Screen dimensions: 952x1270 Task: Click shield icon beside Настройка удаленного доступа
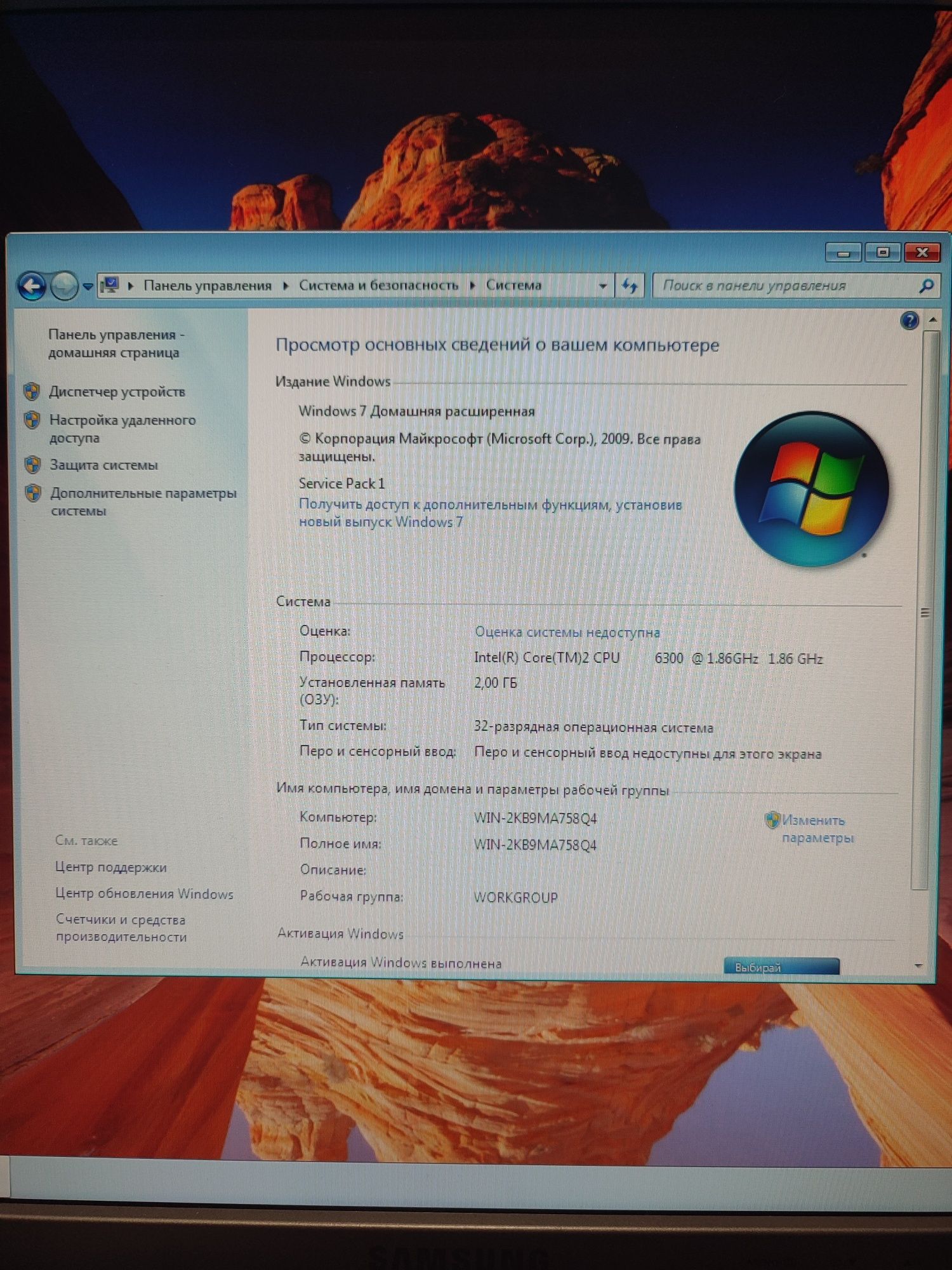click(32, 420)
